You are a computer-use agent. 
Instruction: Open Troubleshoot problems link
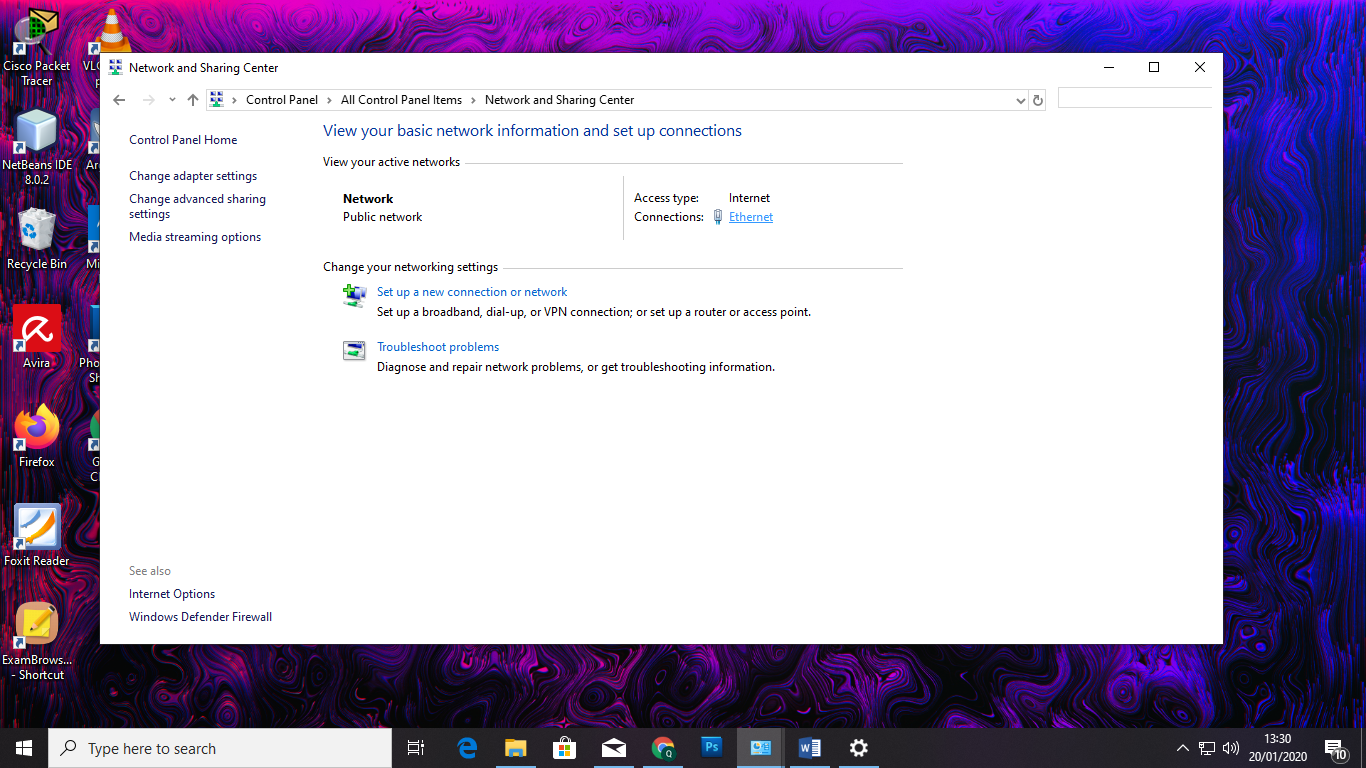[x=438, y=347]
